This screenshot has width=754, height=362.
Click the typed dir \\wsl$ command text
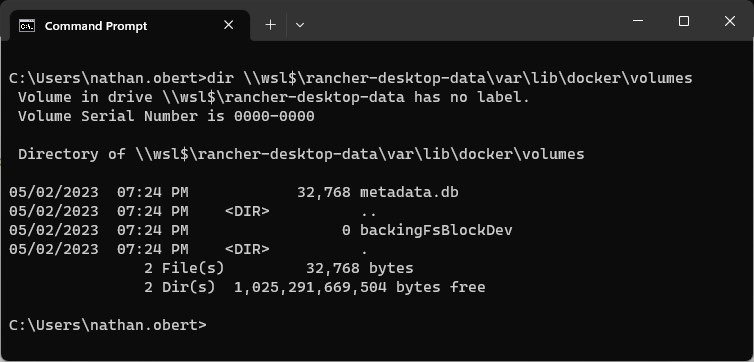450,78
